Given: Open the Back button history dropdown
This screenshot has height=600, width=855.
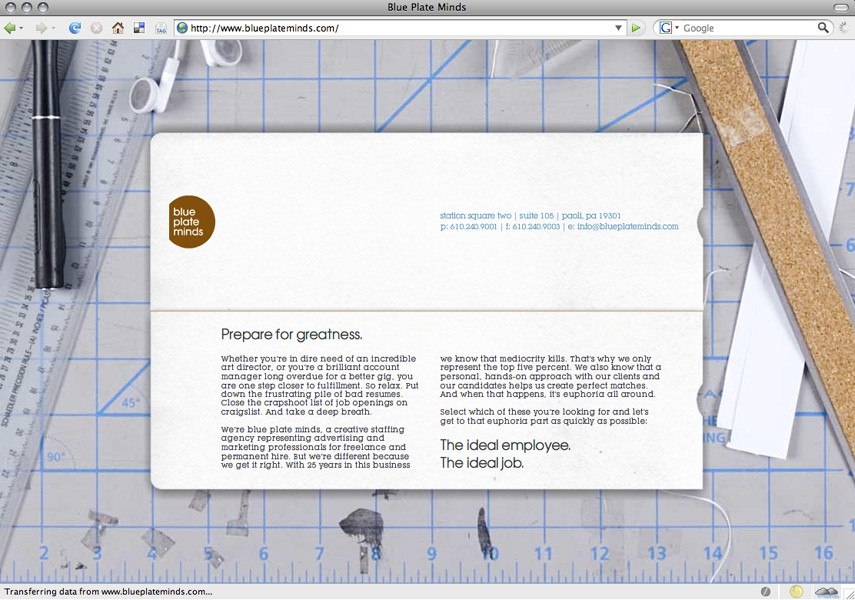Looking at the screenshot, I should click(21, 28).
